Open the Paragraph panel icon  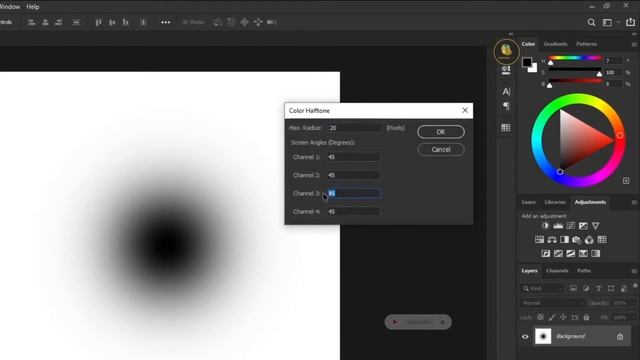click(x=506, y=107)
